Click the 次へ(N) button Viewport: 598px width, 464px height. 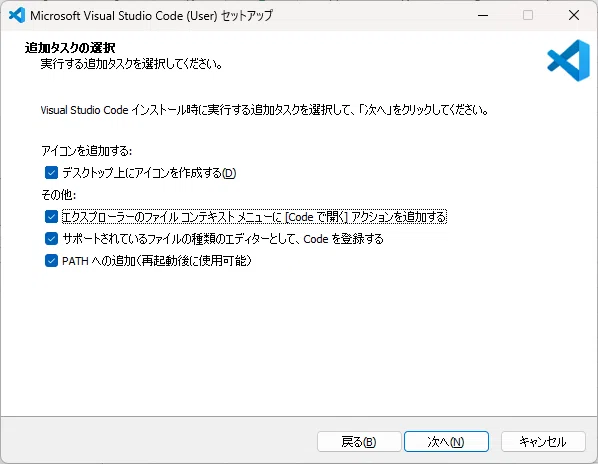pyautogui.click(x=446, y=442)
